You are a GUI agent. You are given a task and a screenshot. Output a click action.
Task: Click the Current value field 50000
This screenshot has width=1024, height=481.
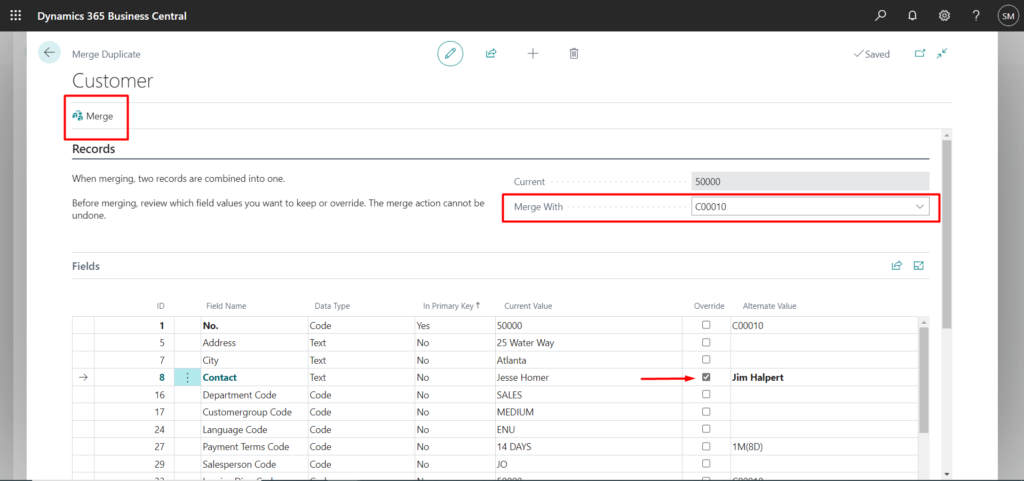coord(810,181)
